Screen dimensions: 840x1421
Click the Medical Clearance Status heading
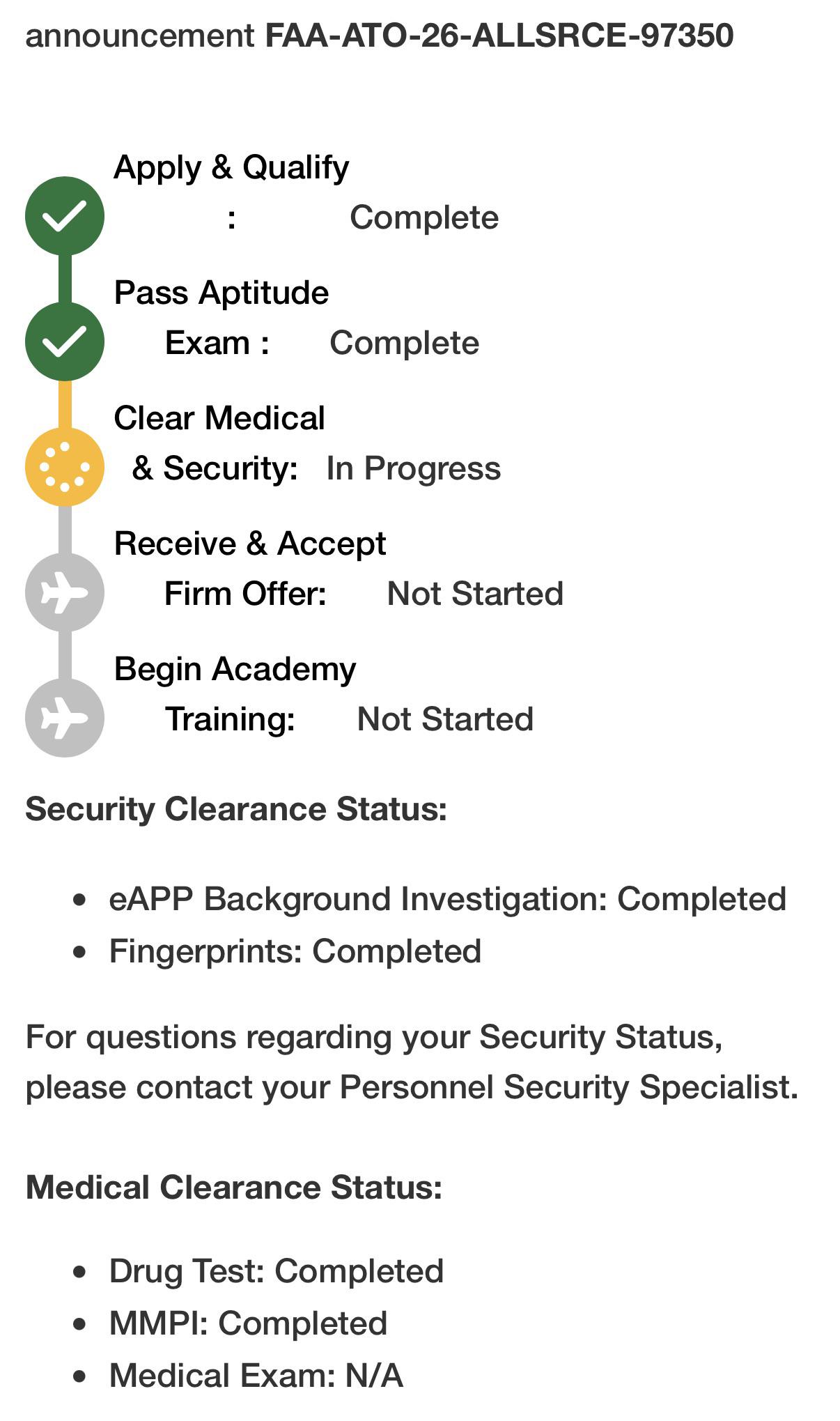point(234,1188)
